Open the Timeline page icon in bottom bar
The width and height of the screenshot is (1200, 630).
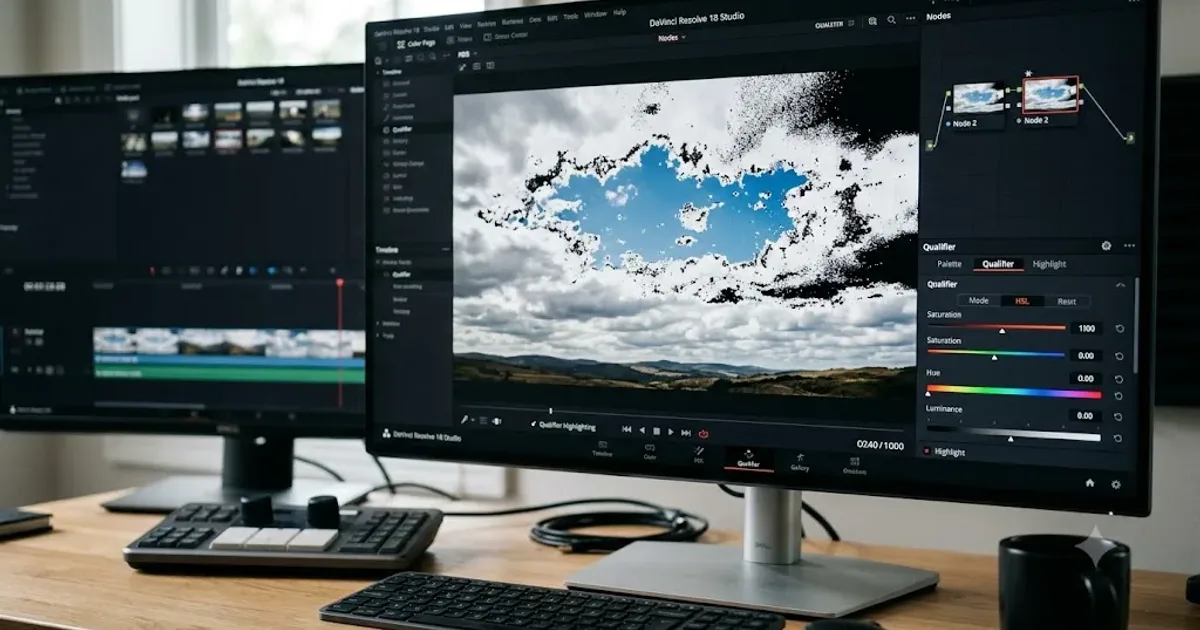pos(602,447)
